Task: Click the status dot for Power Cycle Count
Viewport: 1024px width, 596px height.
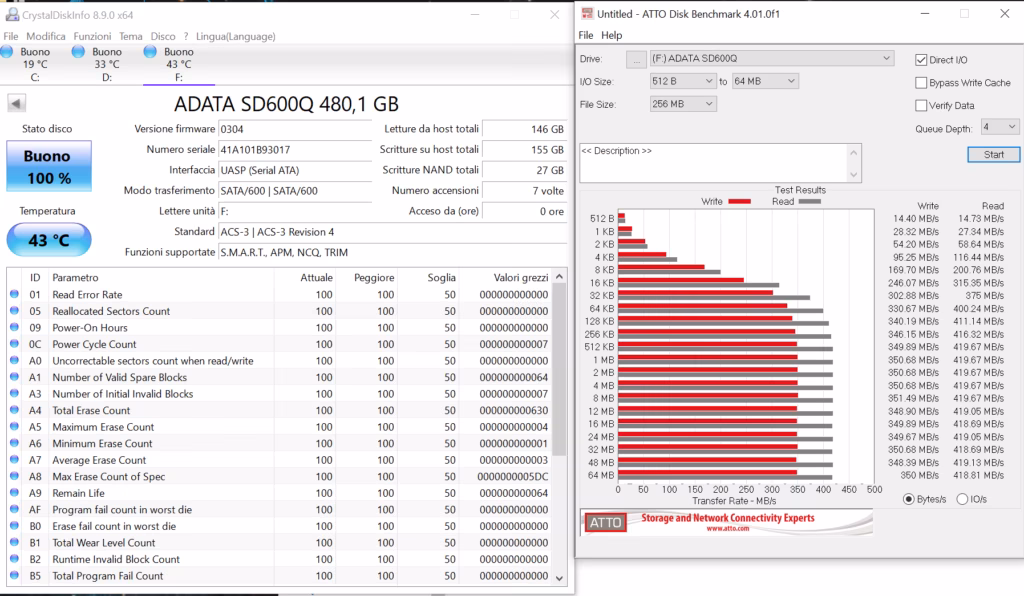Action: [14, 344]
